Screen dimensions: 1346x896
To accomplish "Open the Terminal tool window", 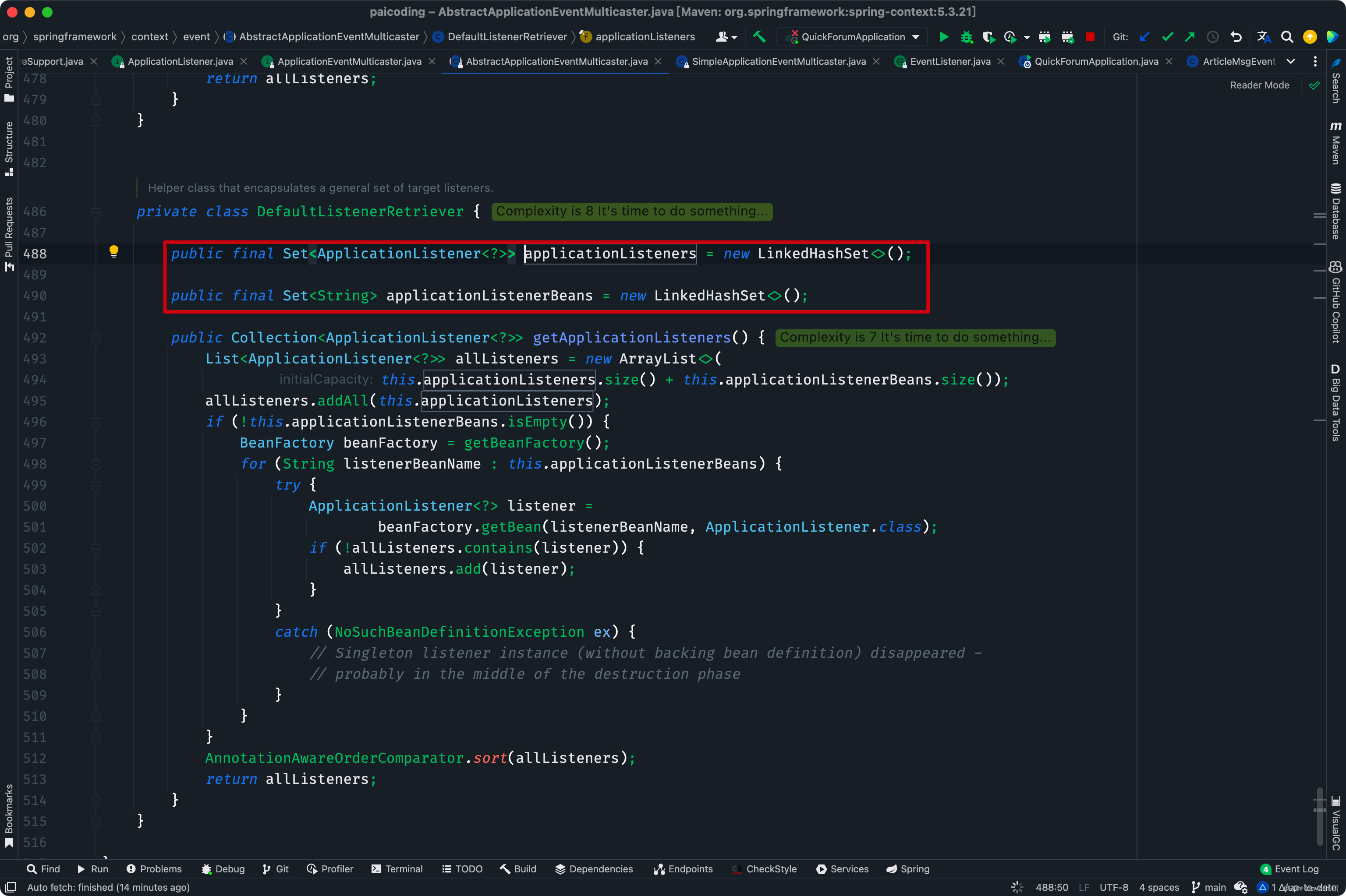I will click(397, 868).
